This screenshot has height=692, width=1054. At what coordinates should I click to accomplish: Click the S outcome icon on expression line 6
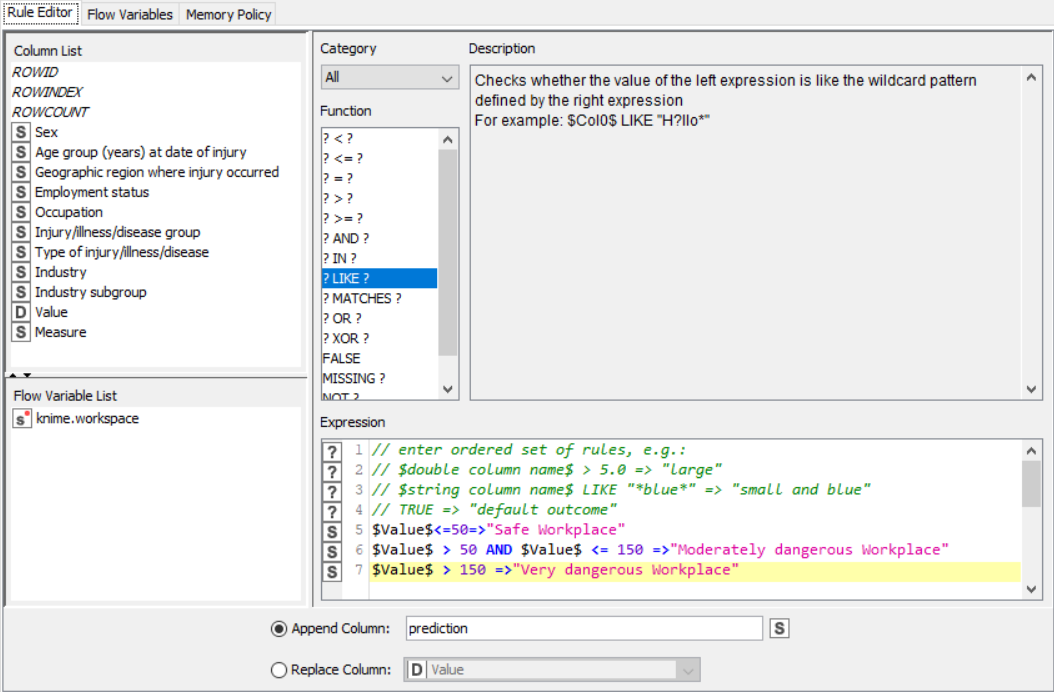point(331,551)
